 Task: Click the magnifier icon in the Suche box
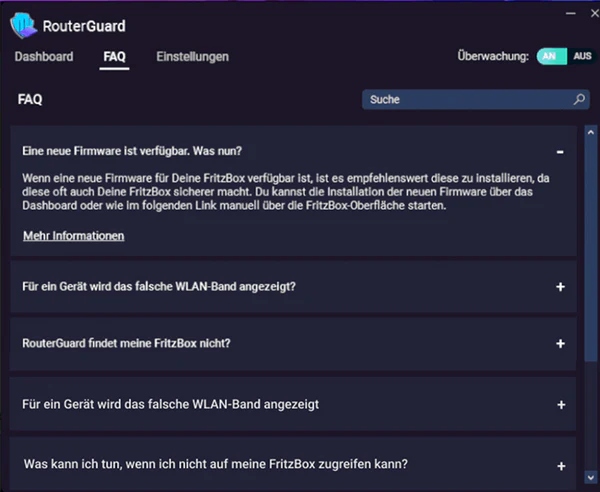579,100
